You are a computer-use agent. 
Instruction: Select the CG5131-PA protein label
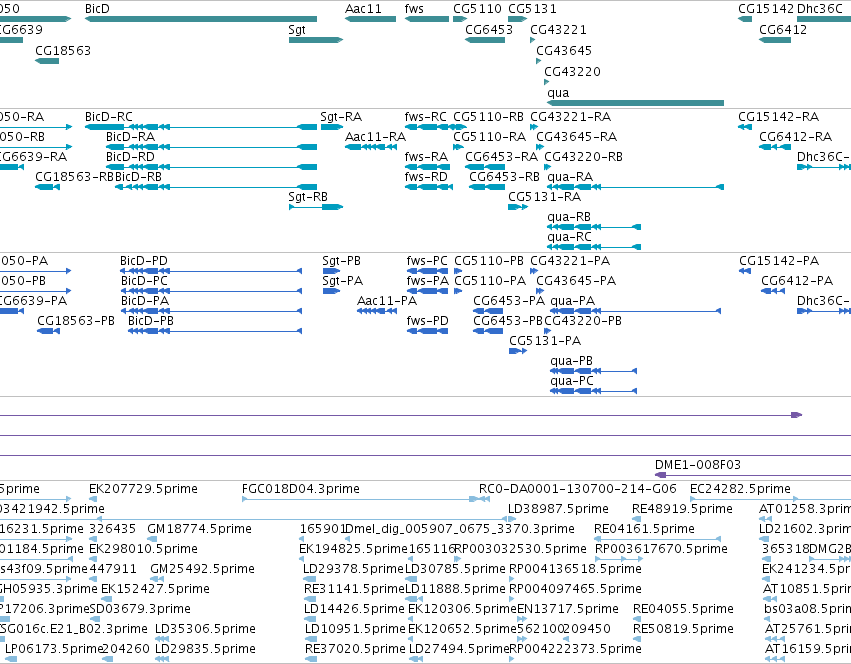coord(545,341)
